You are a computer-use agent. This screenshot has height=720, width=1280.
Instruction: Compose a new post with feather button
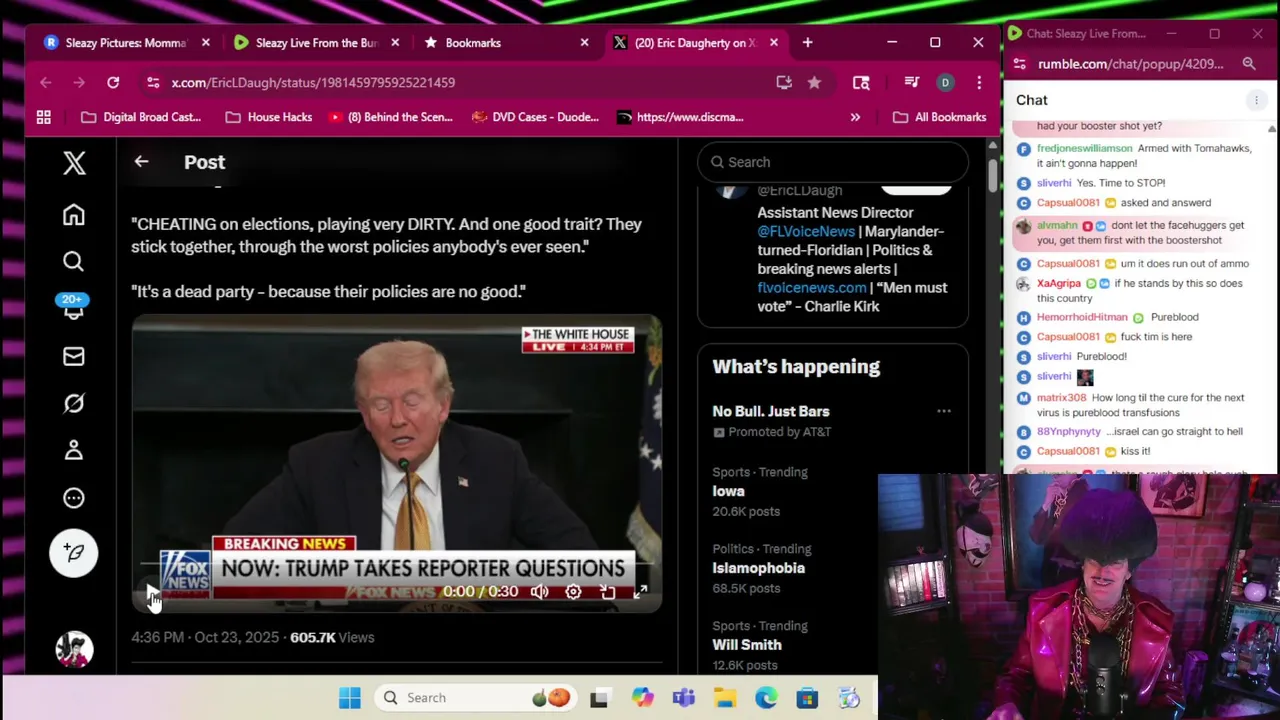point(74,552)
